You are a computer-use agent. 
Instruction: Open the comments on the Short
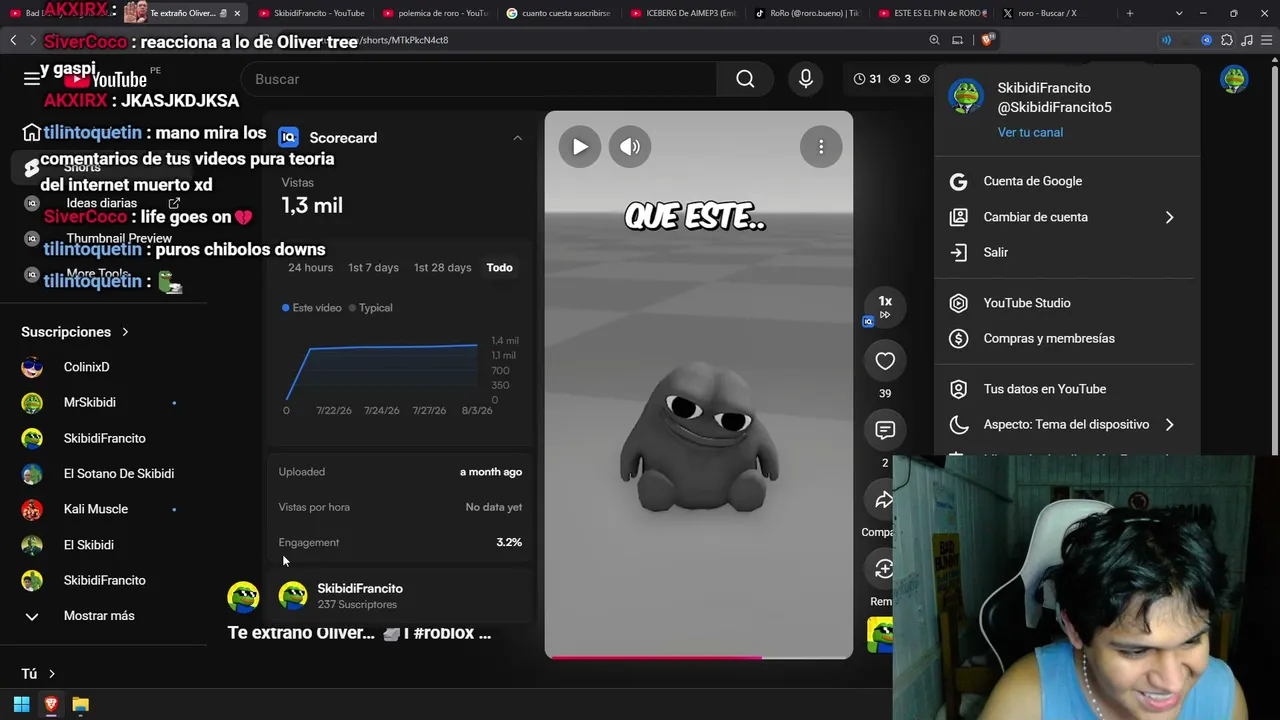885,430
